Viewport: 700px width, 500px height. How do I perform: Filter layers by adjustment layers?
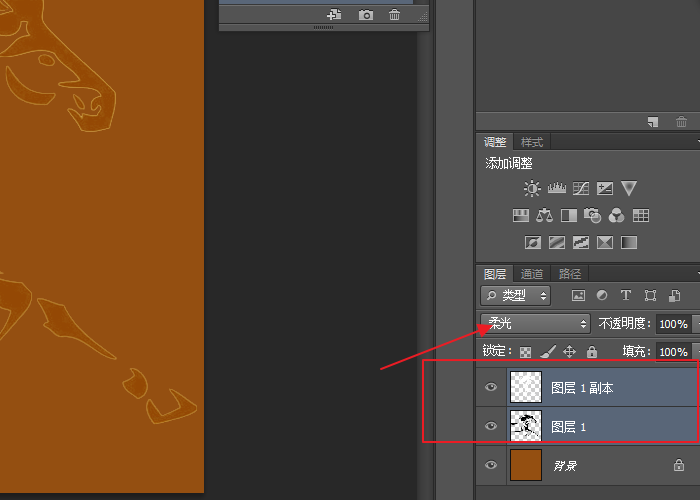coord(602,295)
